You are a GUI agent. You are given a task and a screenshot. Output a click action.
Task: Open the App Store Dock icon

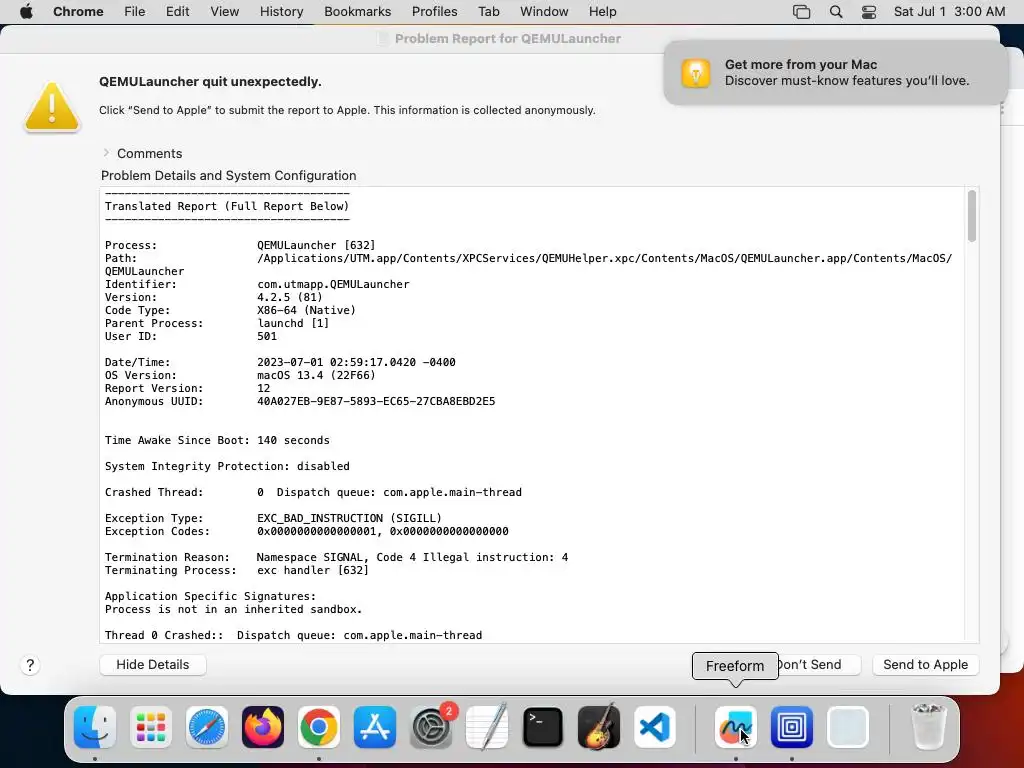pos(375,727)
